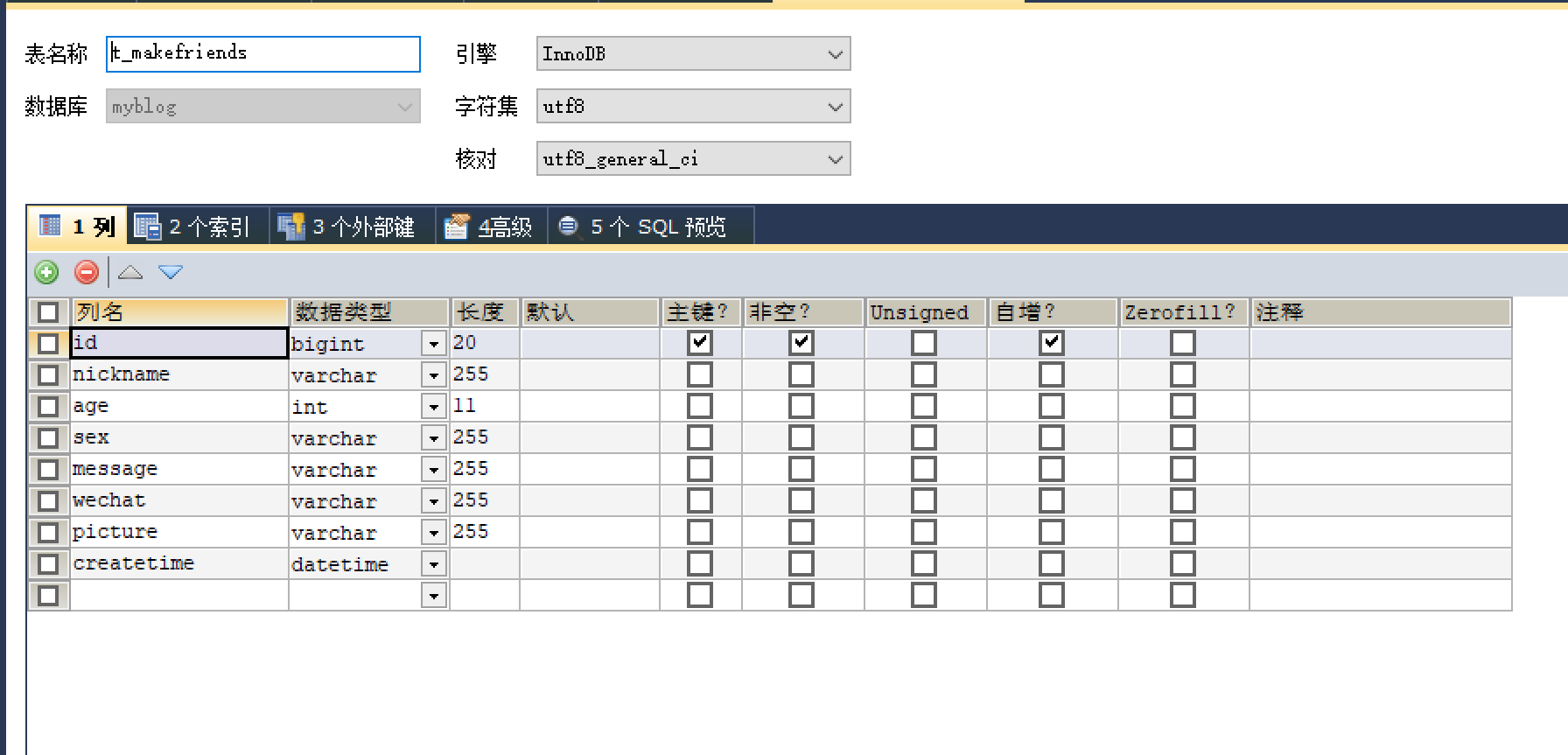Select the picture row checkbox

click(x=48, y=533)
